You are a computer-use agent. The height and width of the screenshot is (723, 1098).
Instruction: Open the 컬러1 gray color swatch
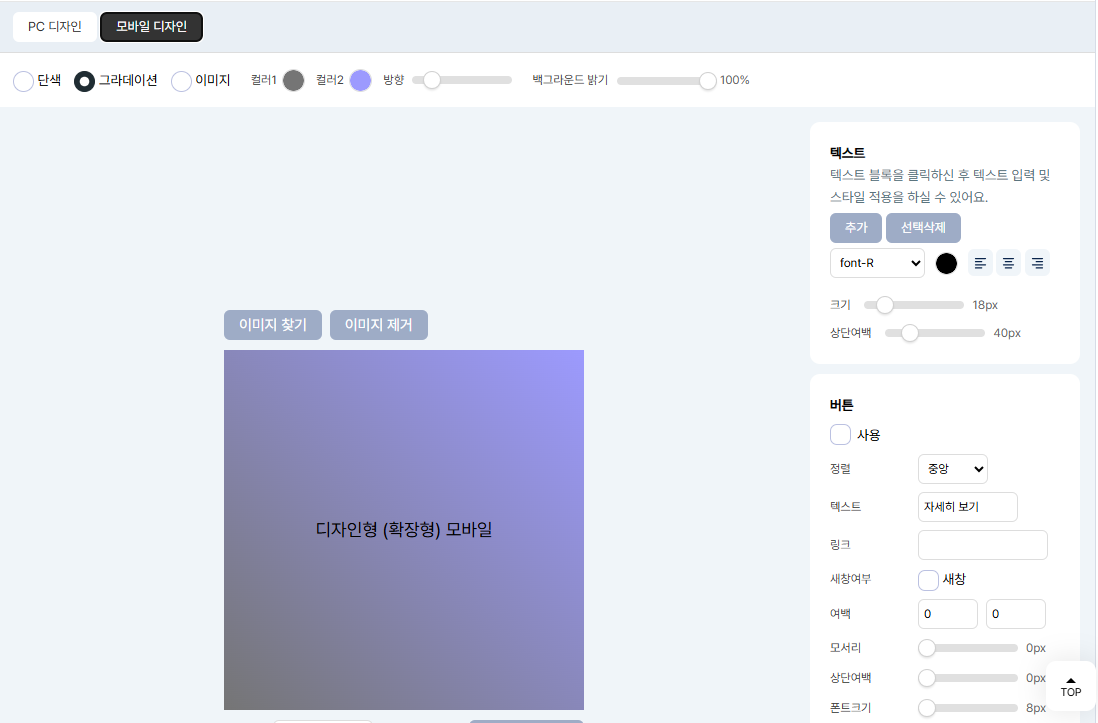293,81
